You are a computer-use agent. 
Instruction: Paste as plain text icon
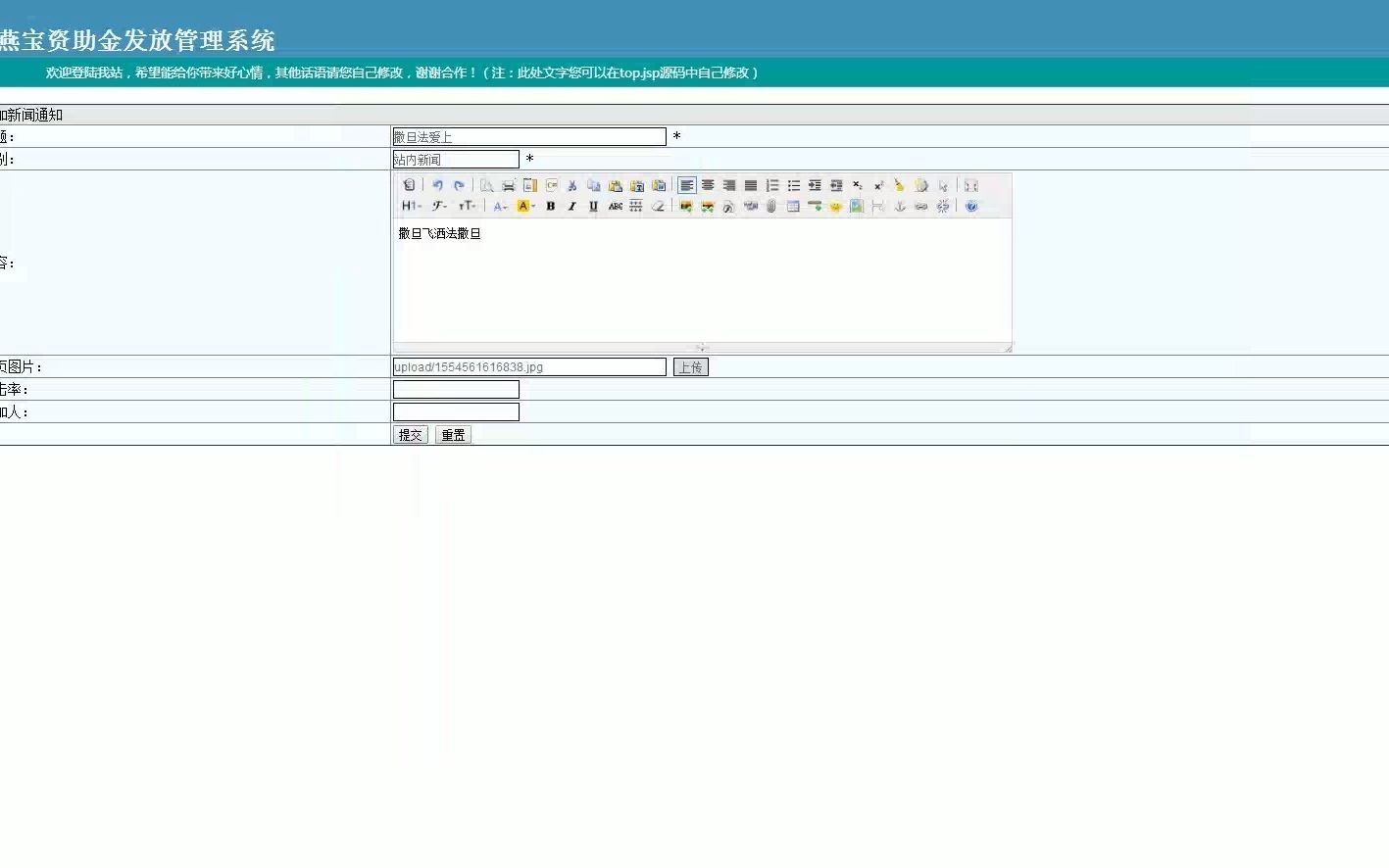[637, 185]
